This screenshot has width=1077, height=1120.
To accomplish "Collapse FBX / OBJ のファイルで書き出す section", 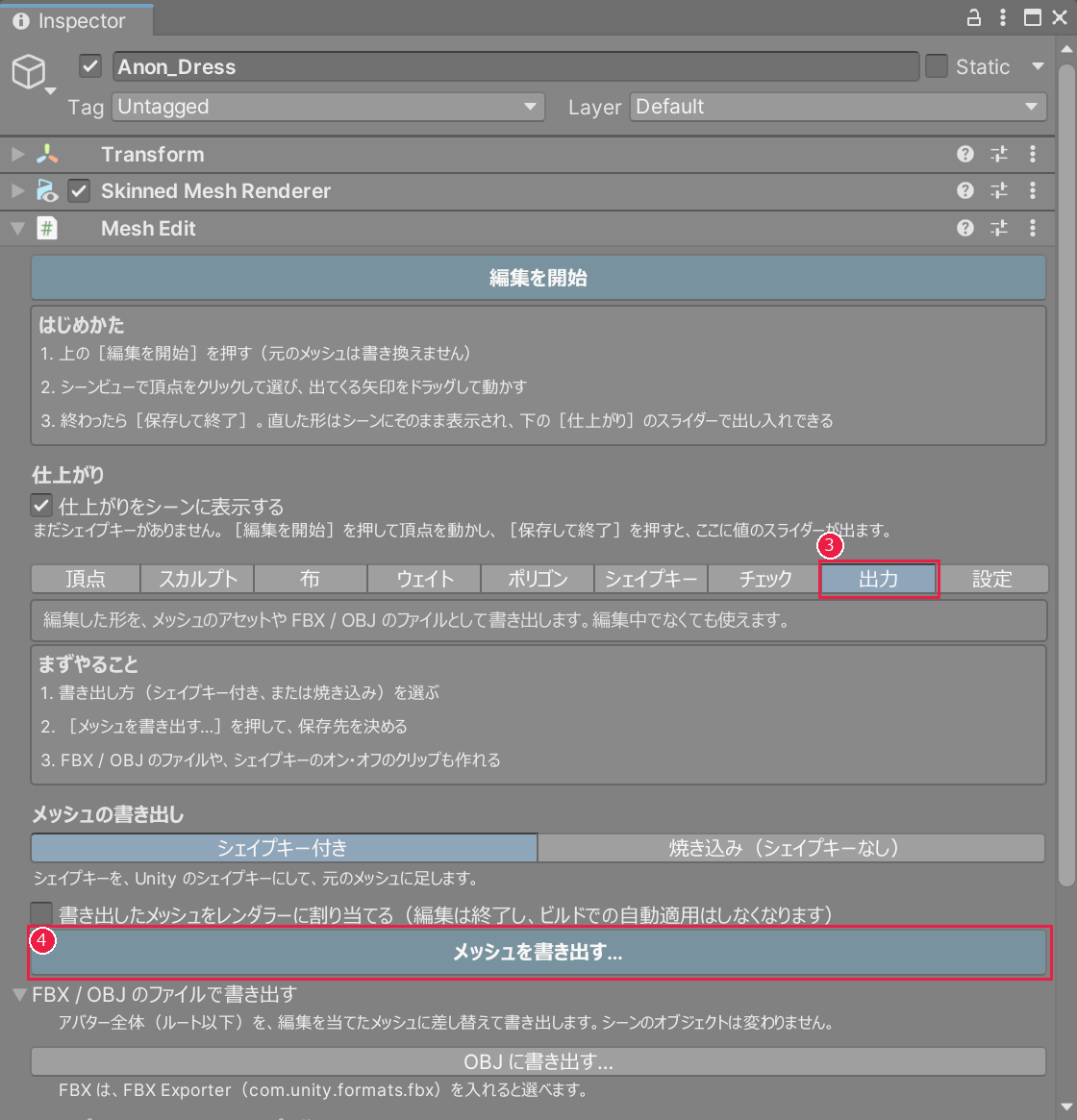I will tap(20, 994).
